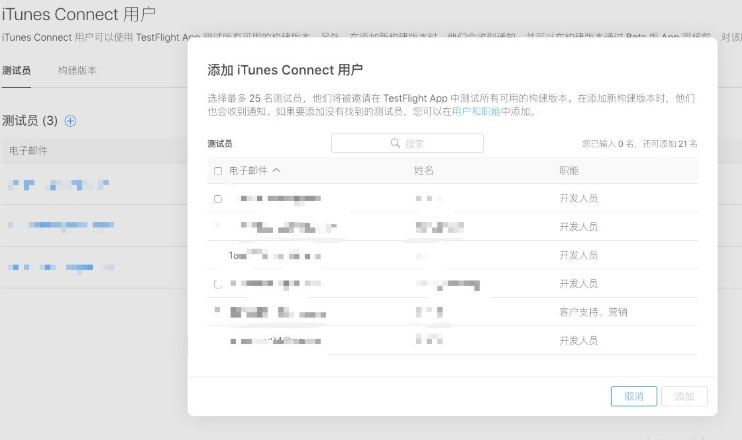Click the 姓名 column header

pyautogui.click(x=424, y=170)
